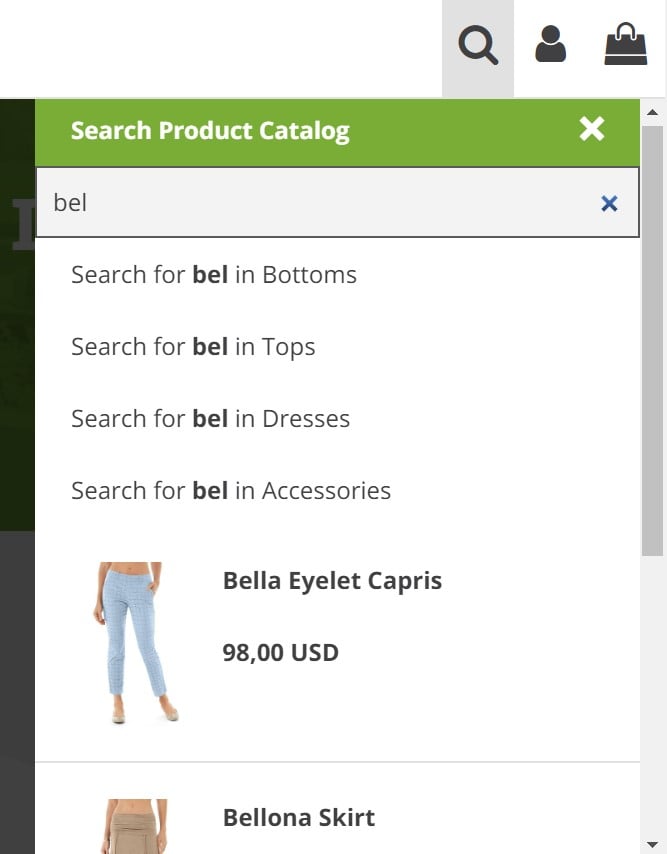Open the Bella Eyelet Capris product image
667x854 pixels.
[136, 643]
